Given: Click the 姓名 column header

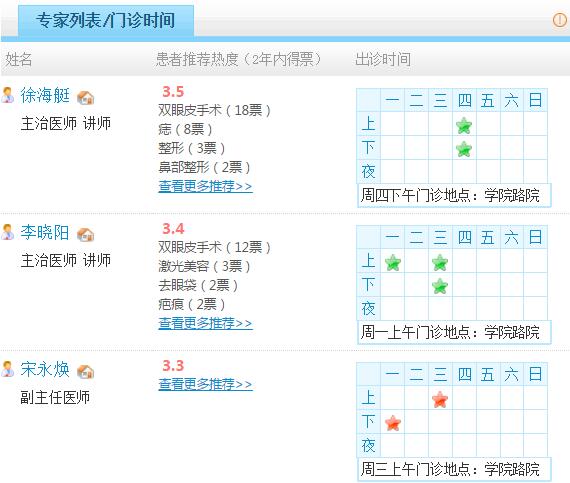Looking at the screenshot, I should [19, 59].
